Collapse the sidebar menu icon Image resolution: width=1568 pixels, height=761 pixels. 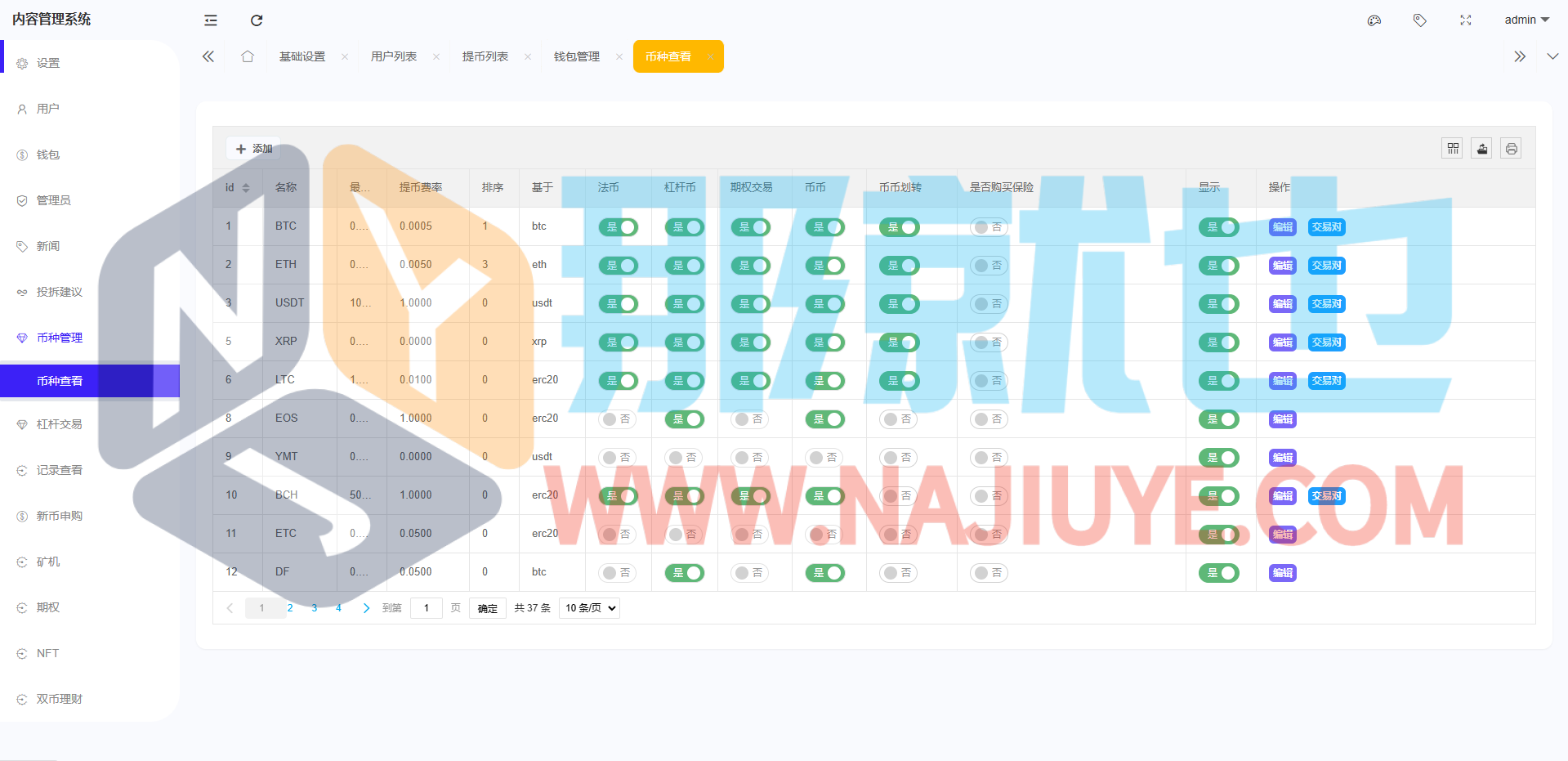pos(211,20)
